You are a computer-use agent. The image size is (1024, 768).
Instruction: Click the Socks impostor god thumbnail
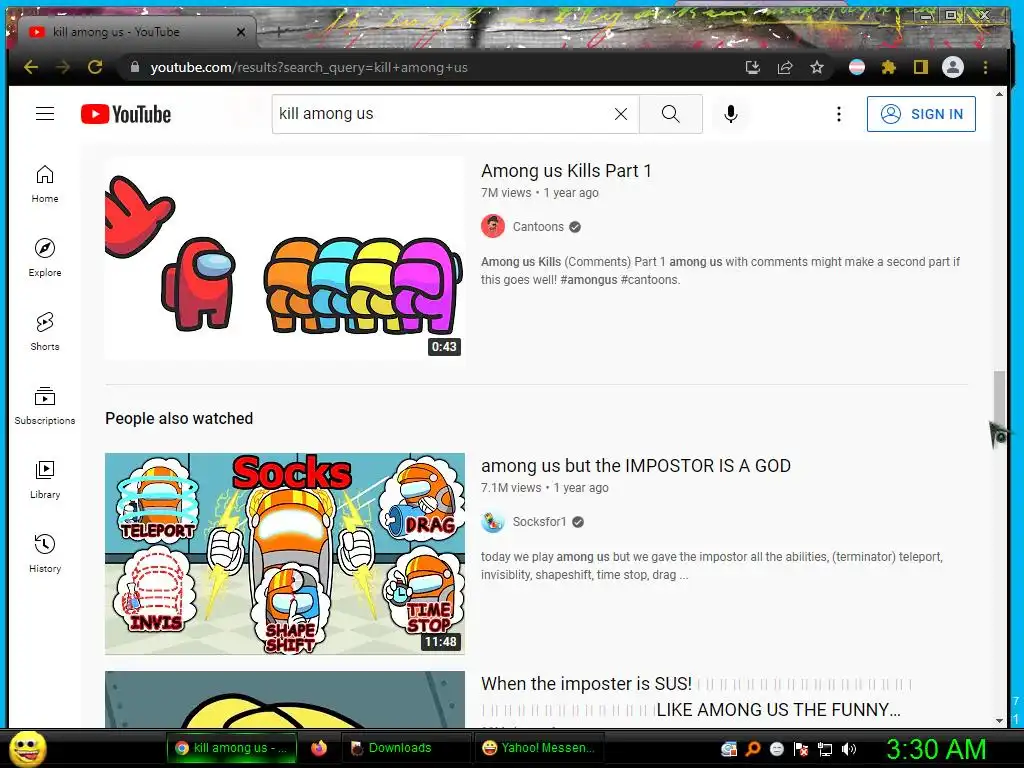coord(285,554)
